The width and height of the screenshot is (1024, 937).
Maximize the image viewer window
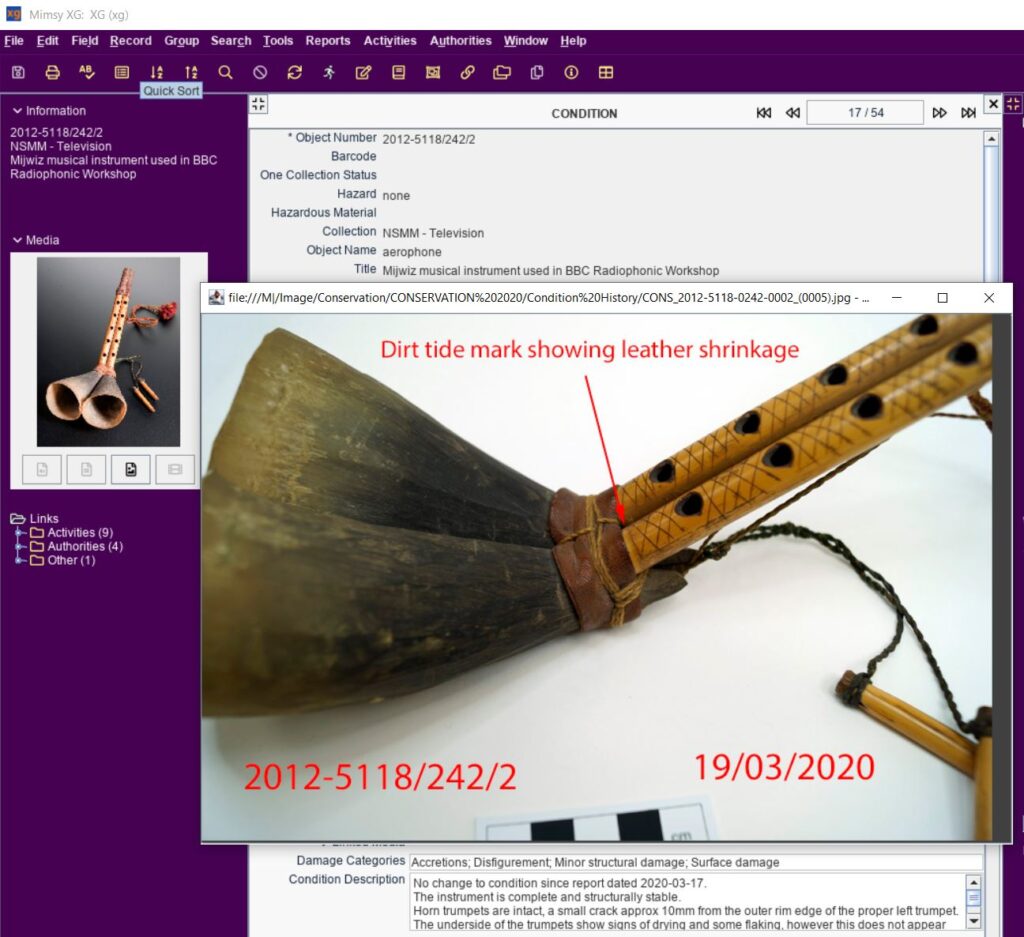click(x=942, y=298)
